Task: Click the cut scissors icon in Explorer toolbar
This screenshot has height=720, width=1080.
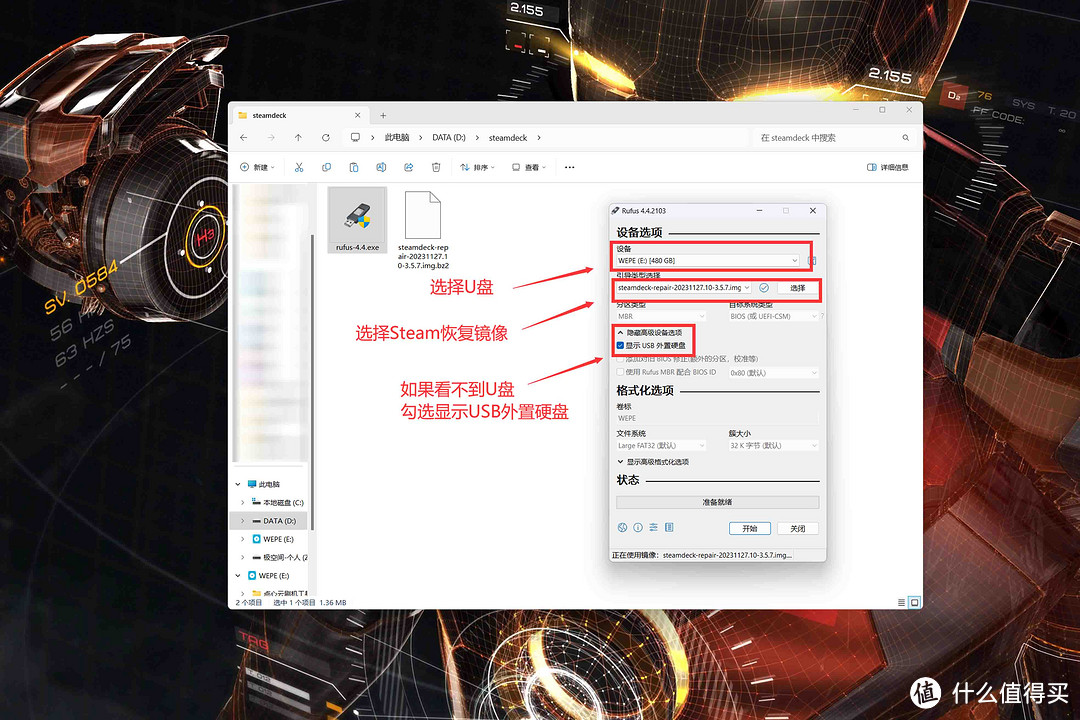Action: point(298,167)
